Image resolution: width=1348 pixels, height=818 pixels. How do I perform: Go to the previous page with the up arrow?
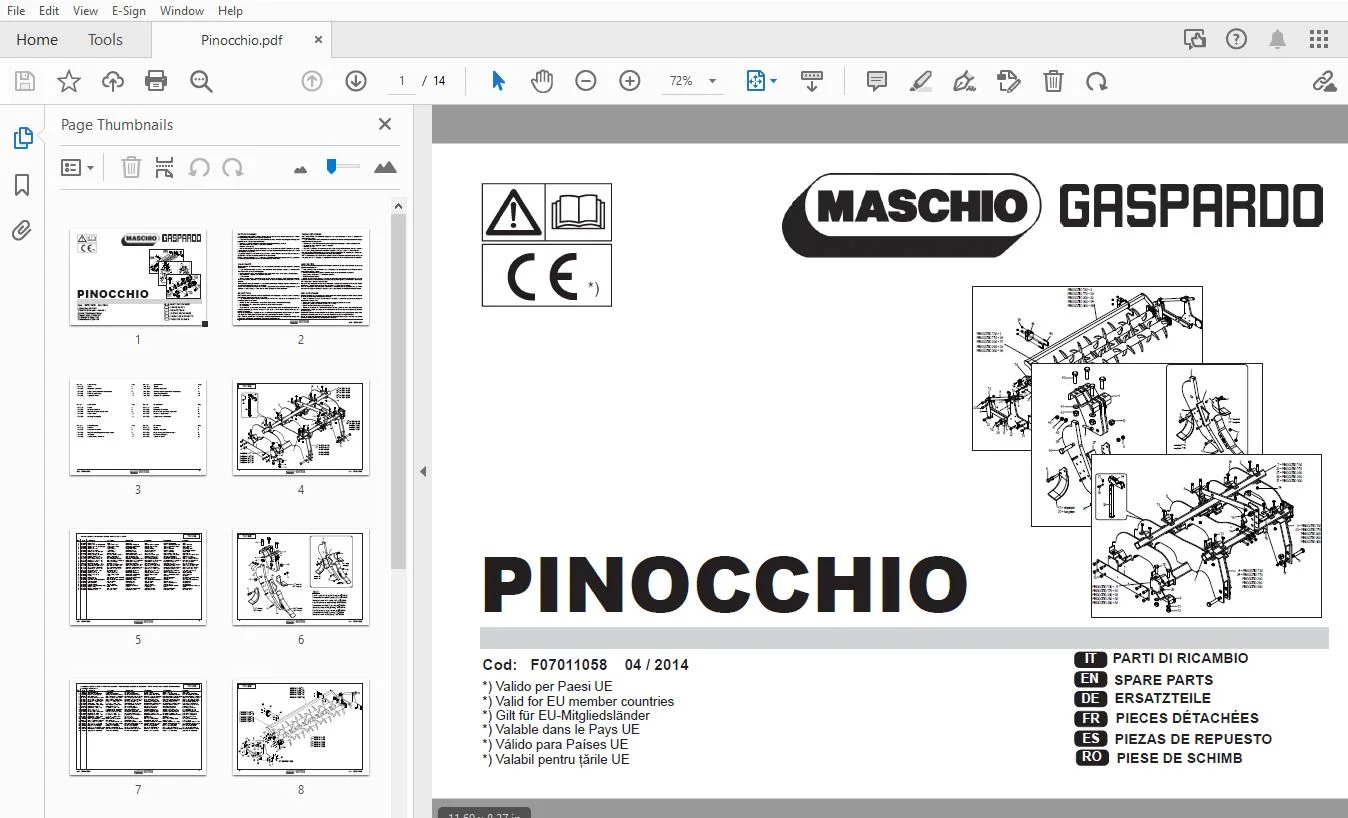point(312,81)
